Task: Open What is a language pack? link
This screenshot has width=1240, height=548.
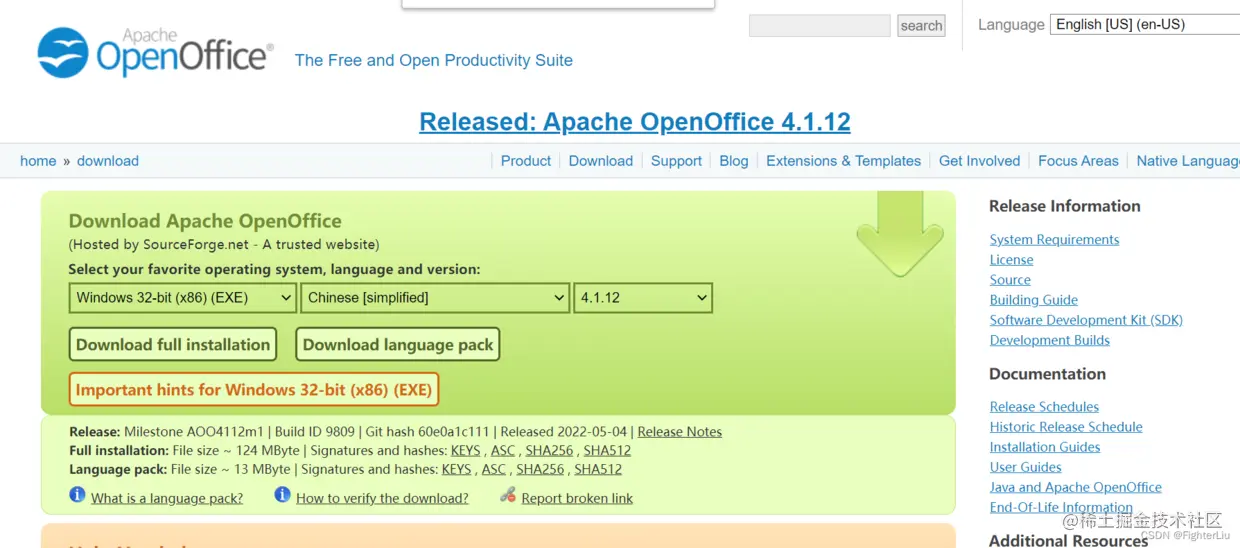Action: pyautogui.click(x=167, y=498)
